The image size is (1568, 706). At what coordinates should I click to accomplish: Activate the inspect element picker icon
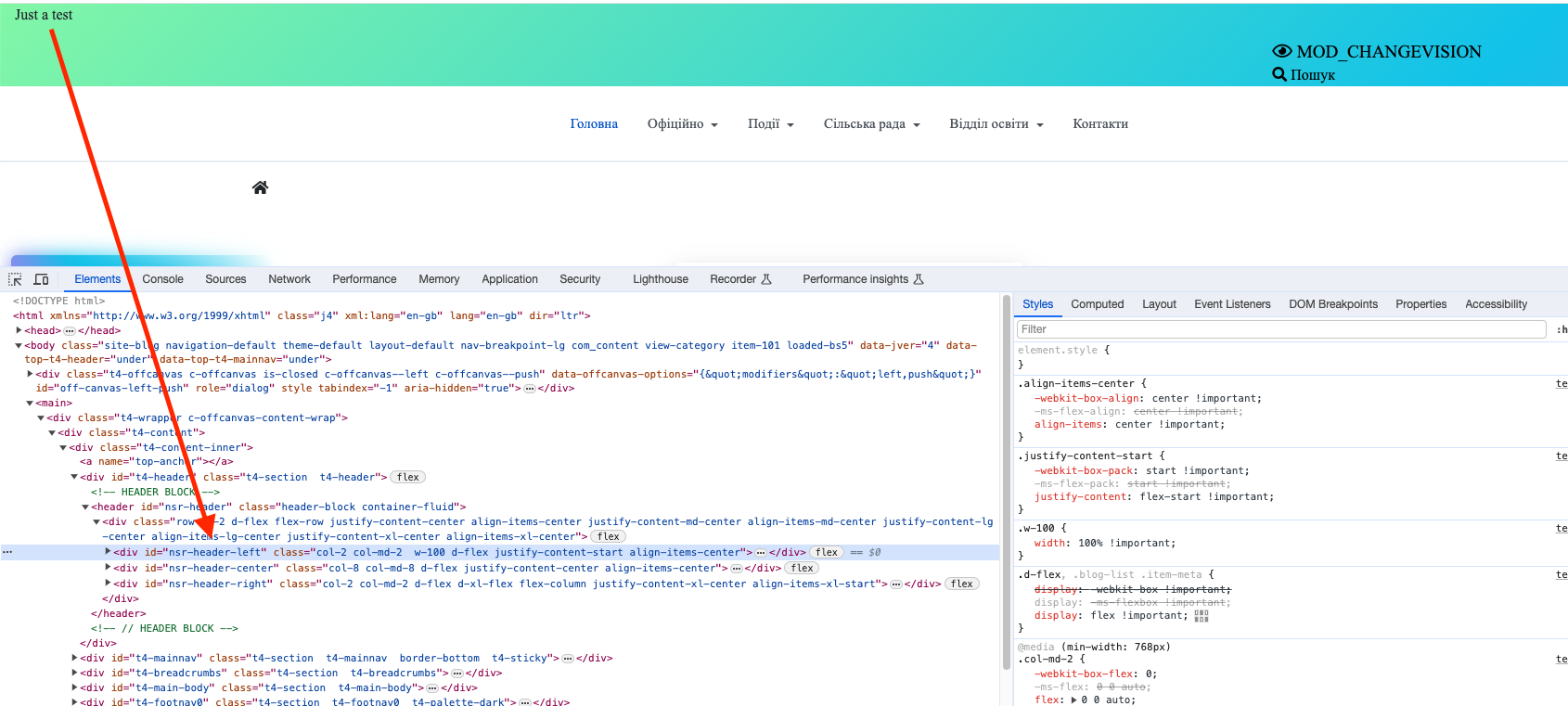[x=15, y=279]
